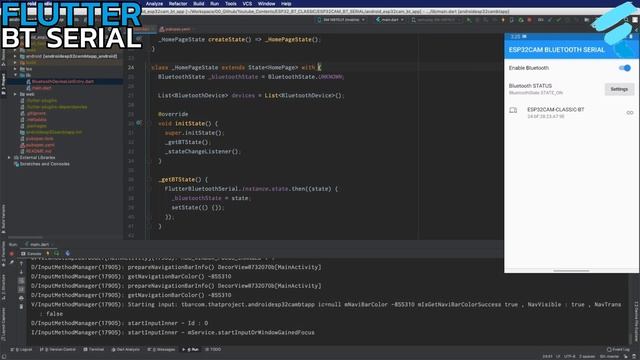
Task: Click the UTF-8 encoding in status bar
Action: [569, 357]
